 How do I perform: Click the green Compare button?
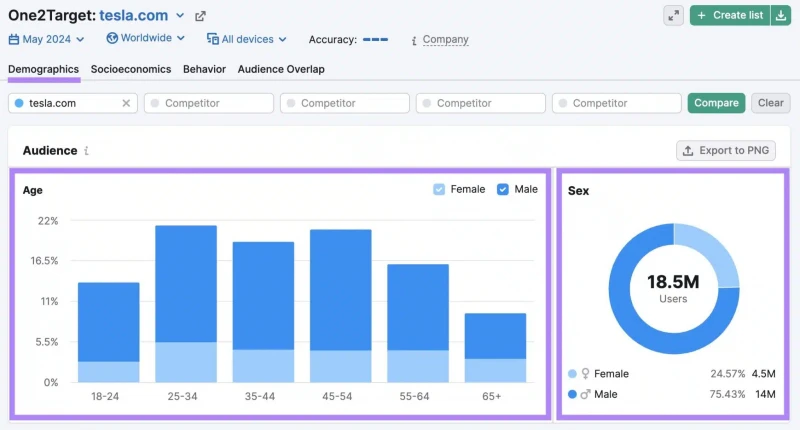pyautogui.click(x=716, y=103)
